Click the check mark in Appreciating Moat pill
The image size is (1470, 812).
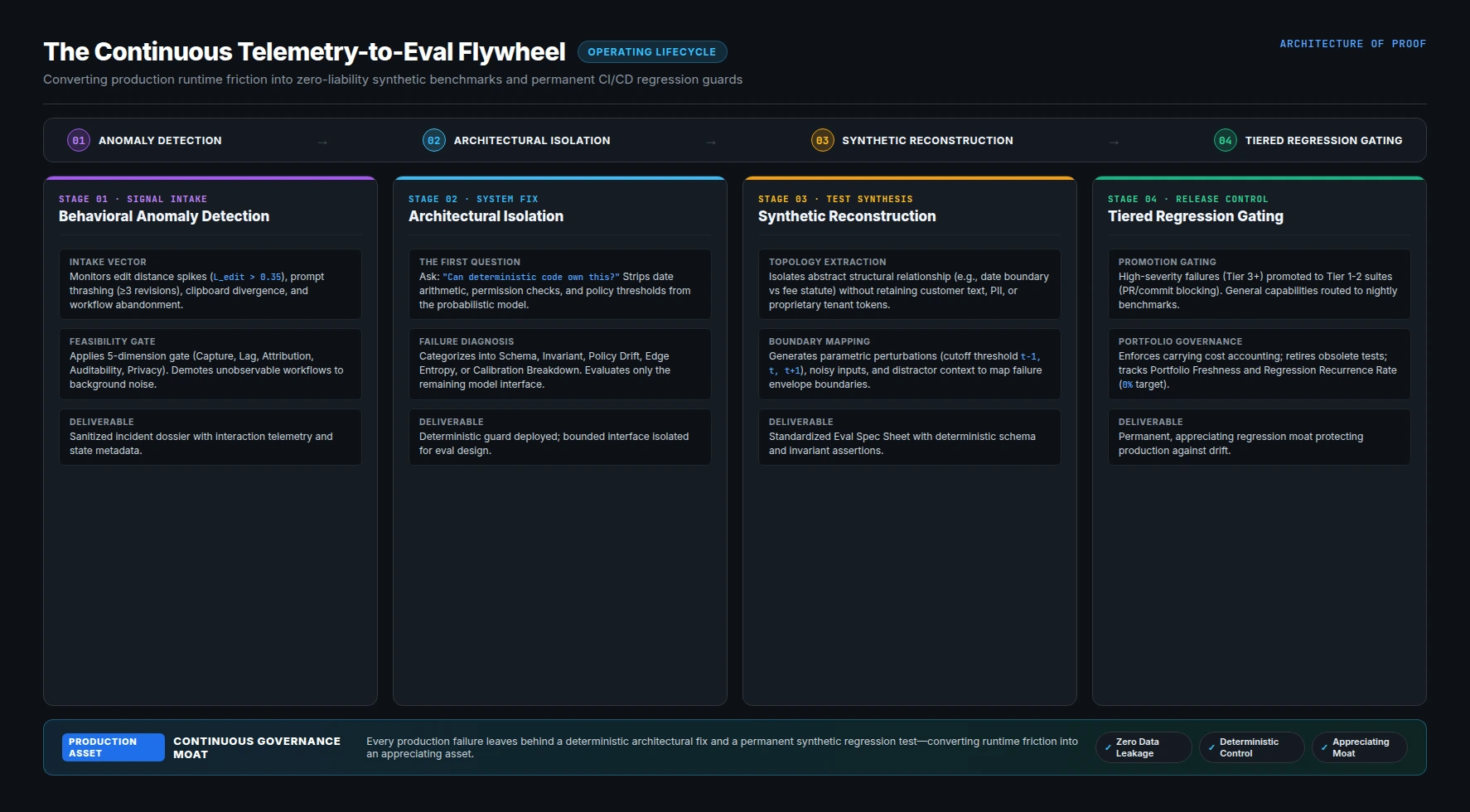point(1324,747)
